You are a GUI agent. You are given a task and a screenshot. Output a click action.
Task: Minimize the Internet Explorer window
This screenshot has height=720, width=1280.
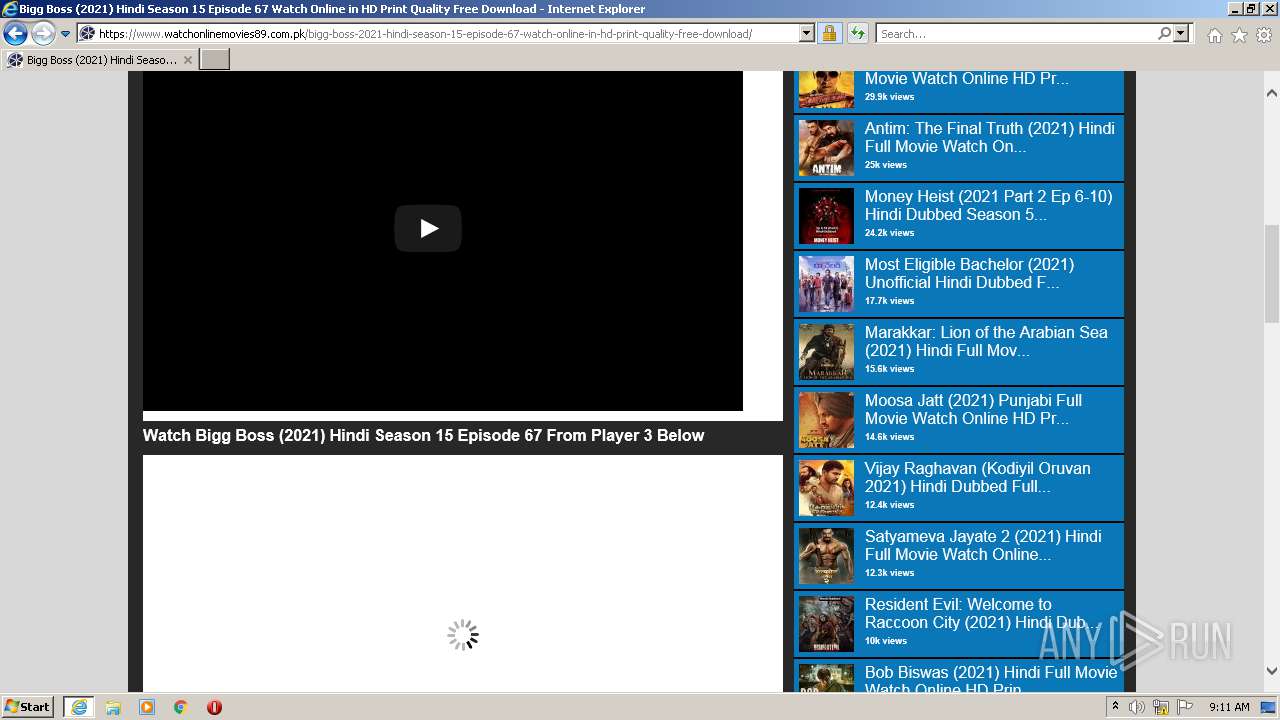[1234, 9]
